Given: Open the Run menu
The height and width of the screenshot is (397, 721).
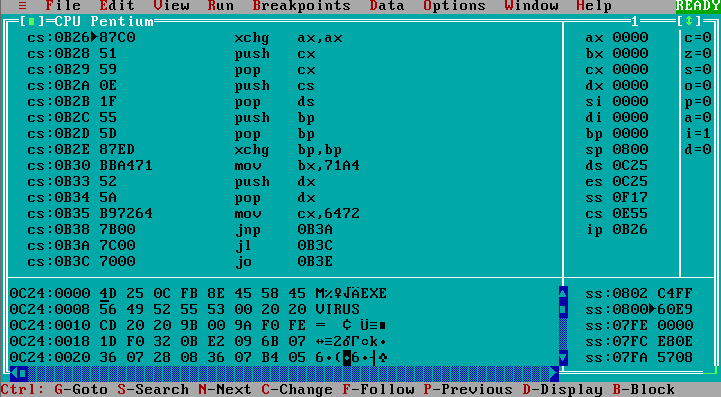Looking at the screenshot, I should pos(221,6).
